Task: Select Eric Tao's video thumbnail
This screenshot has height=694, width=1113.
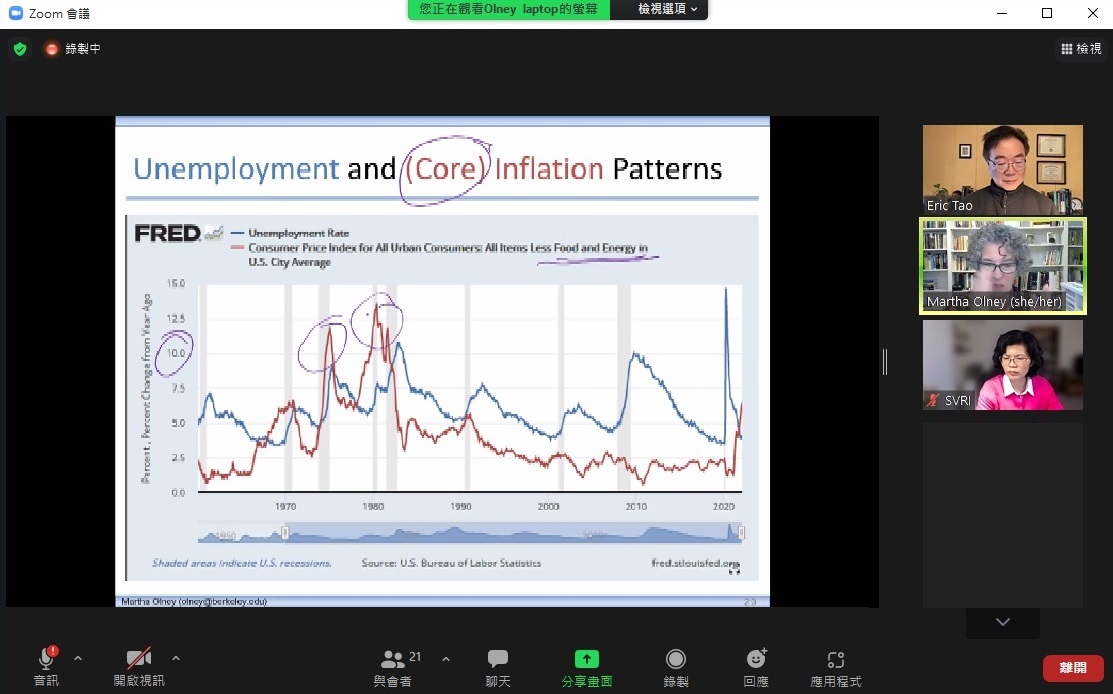Action: pyautogui.click(x=1002, y=169)
